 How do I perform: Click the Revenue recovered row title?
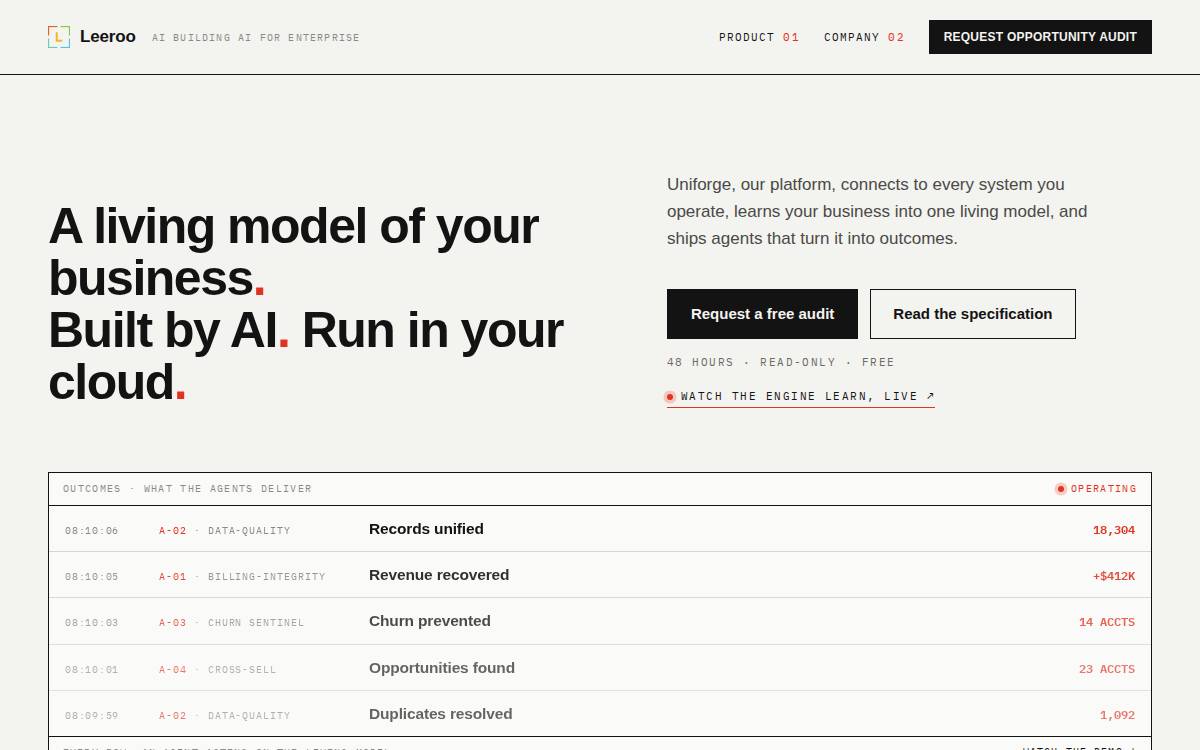[439, 575]
